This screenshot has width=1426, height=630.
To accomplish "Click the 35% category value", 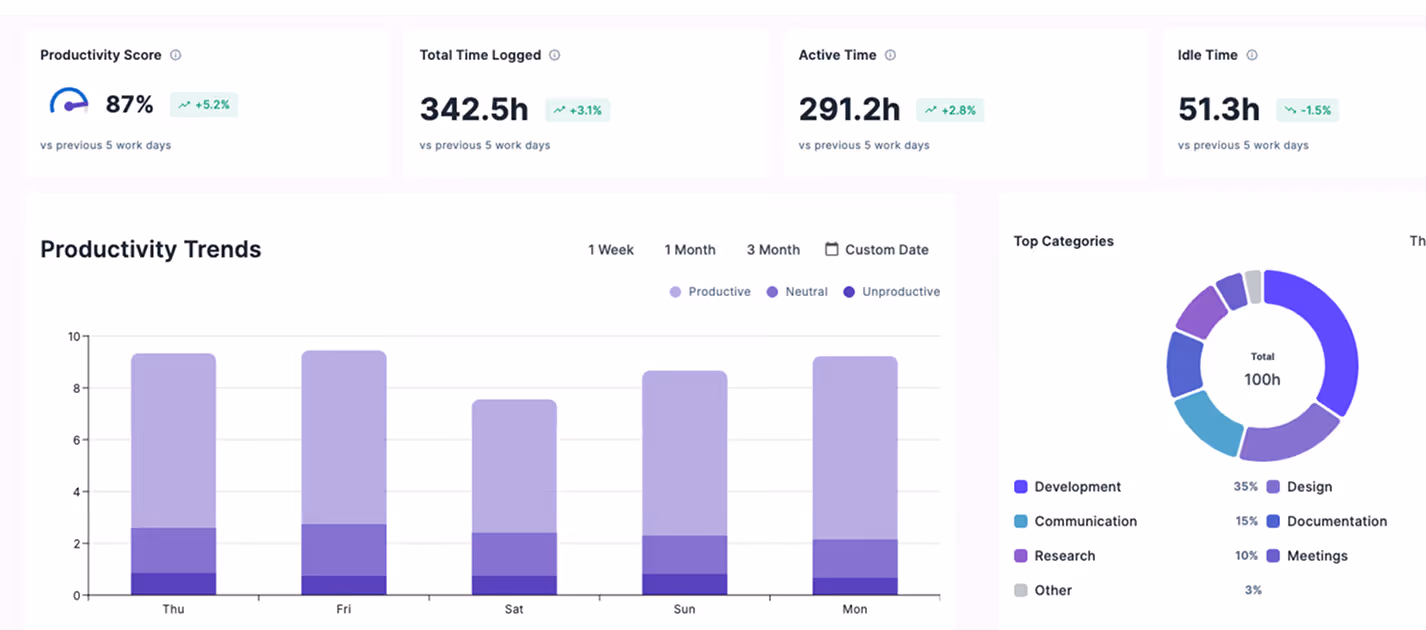I will point(1246,487).
